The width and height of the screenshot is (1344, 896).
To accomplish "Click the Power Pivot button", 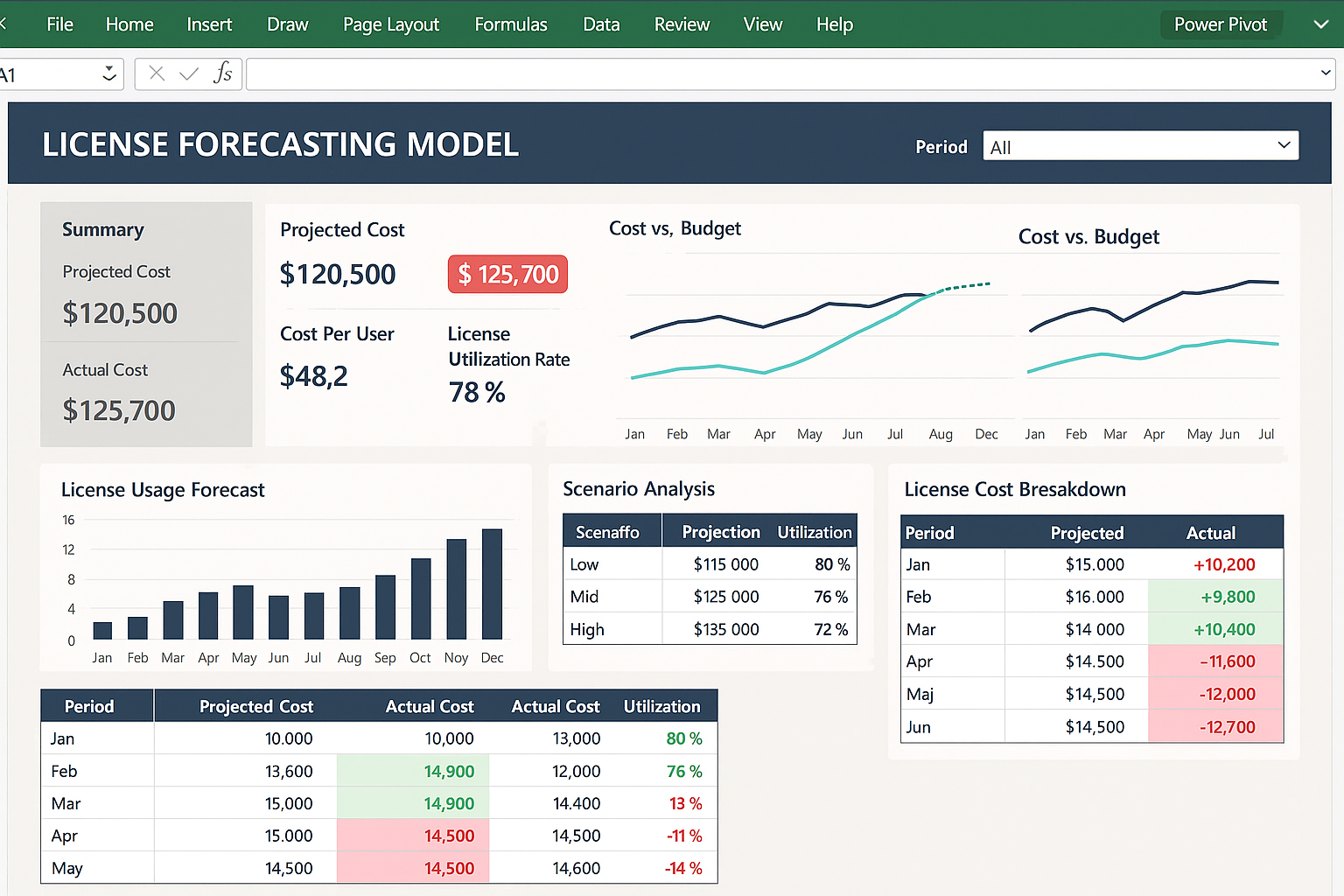I will pyautogui.click(x=1221, y=24).
